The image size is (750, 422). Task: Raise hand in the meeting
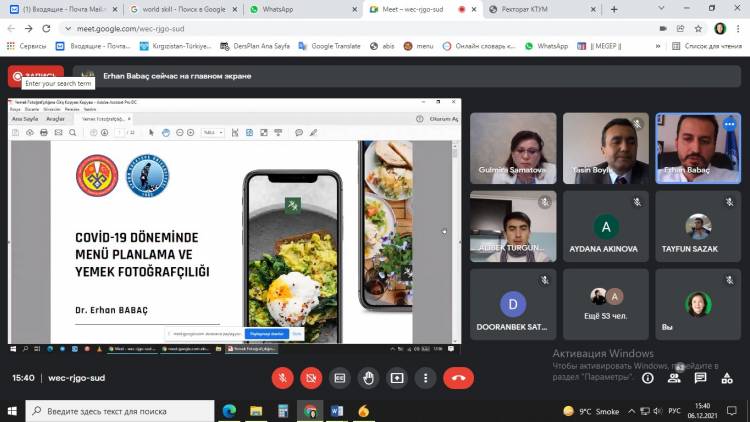tap(368, 378)
